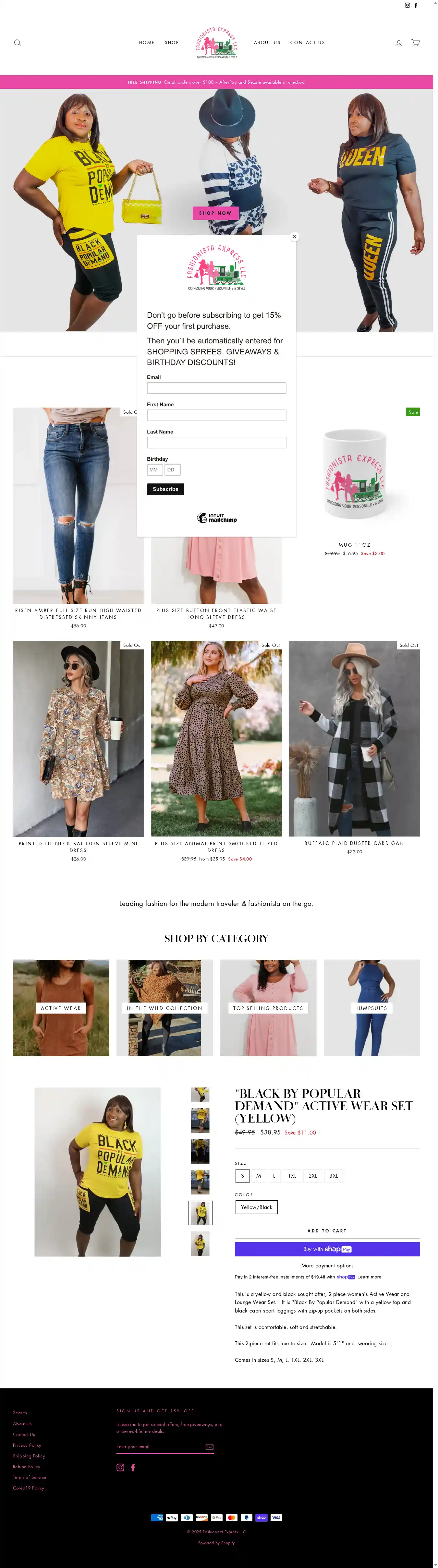Focus the popup Email input field
The width and height of the screenshot is (438, 1568).
tap(216, 388)
